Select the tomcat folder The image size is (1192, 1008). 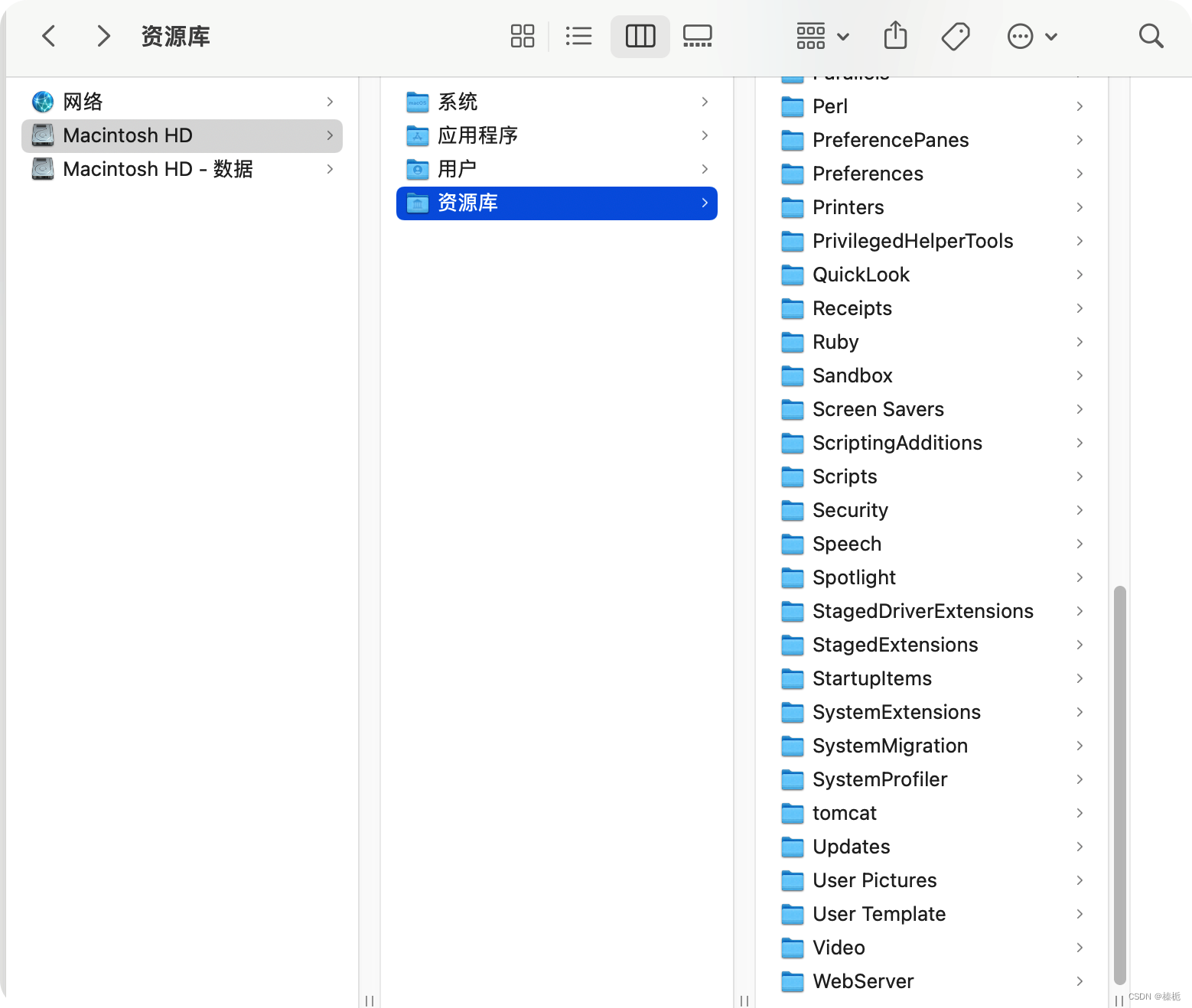932,813
